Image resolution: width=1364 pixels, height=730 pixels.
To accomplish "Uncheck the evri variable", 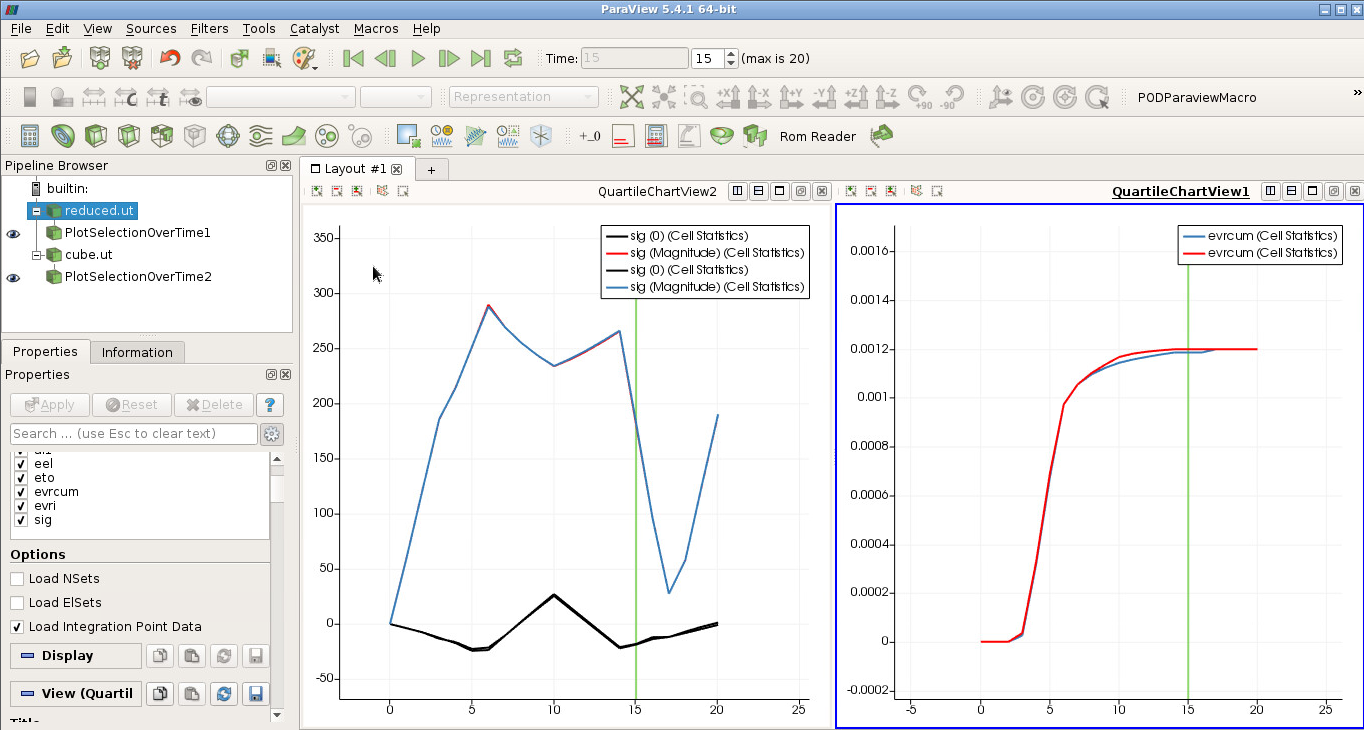I will pos(21,506).
